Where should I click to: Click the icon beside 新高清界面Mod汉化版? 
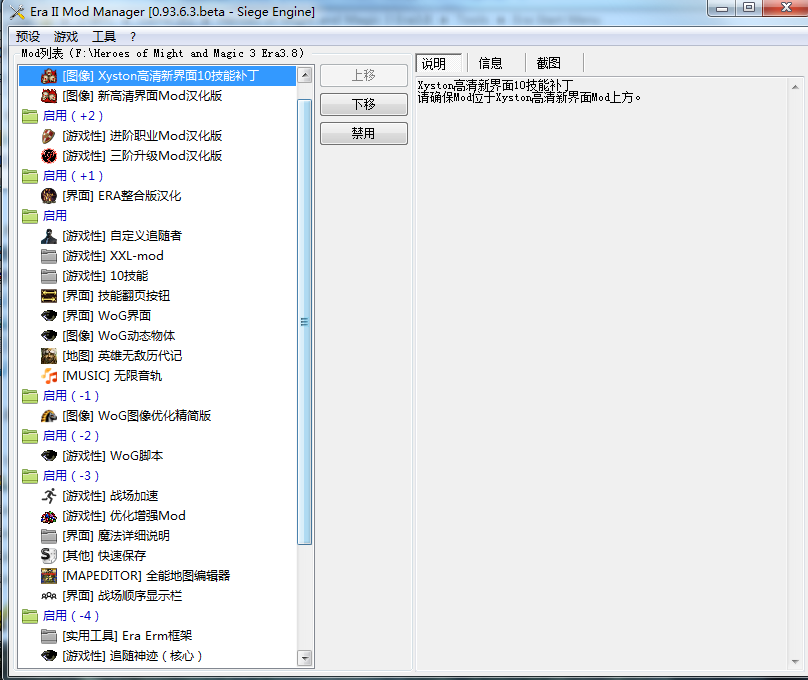click(x=49, y=96)
